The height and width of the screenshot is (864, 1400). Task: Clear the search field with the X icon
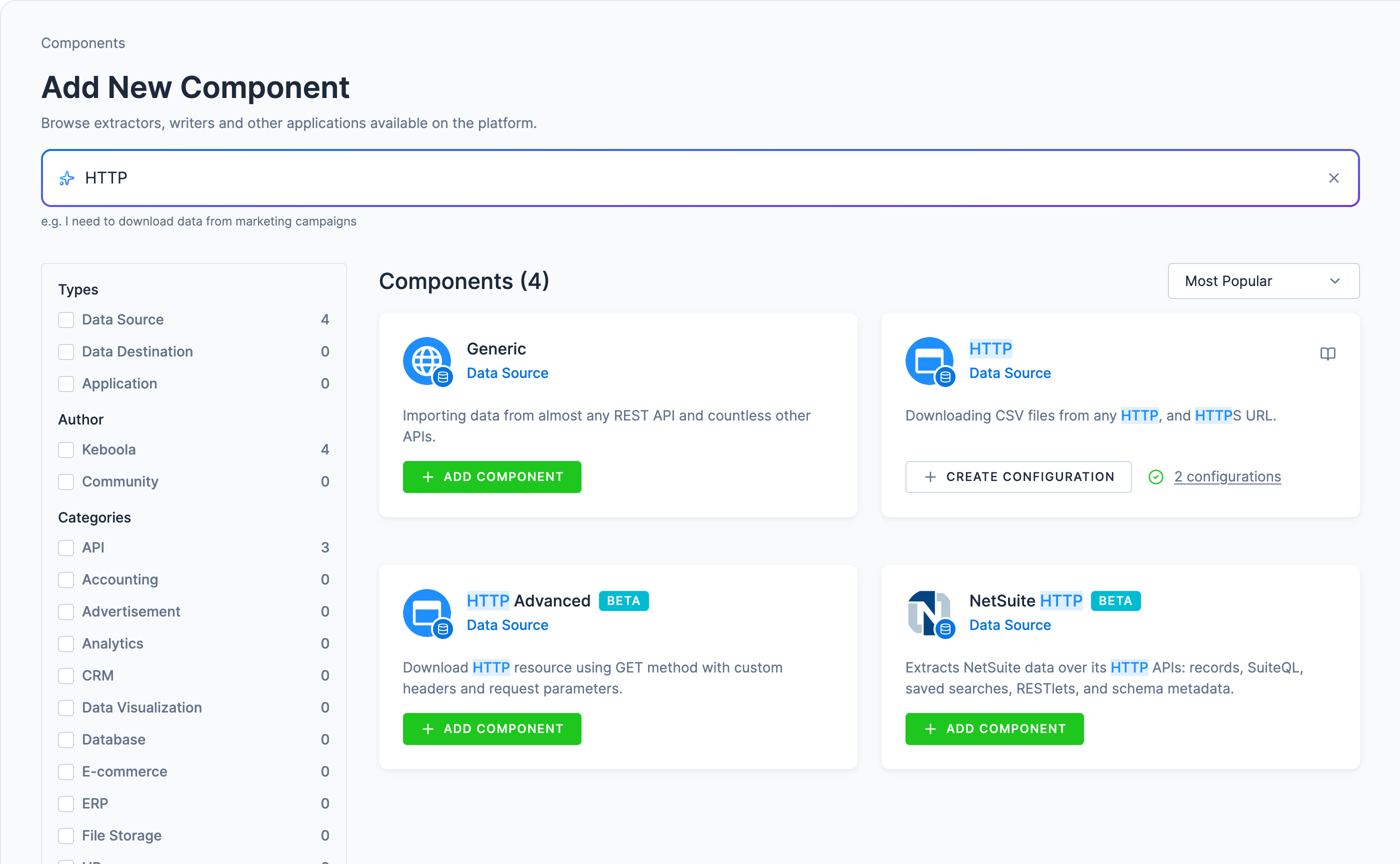click(1333, 178)
